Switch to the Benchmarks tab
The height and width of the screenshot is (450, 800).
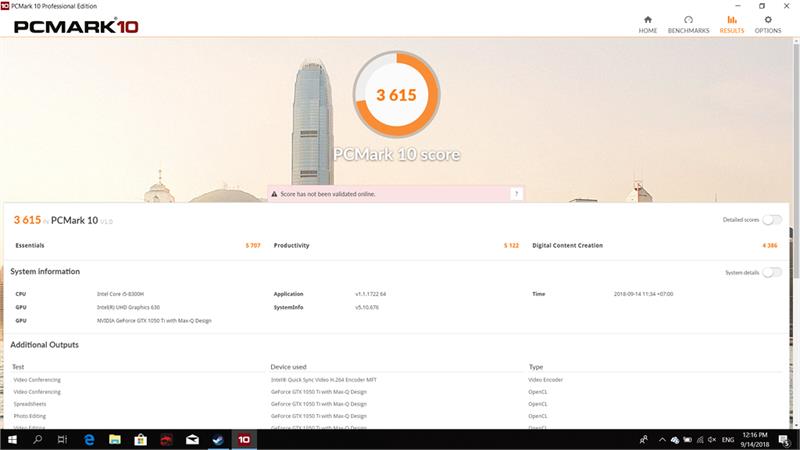(688, 24)
